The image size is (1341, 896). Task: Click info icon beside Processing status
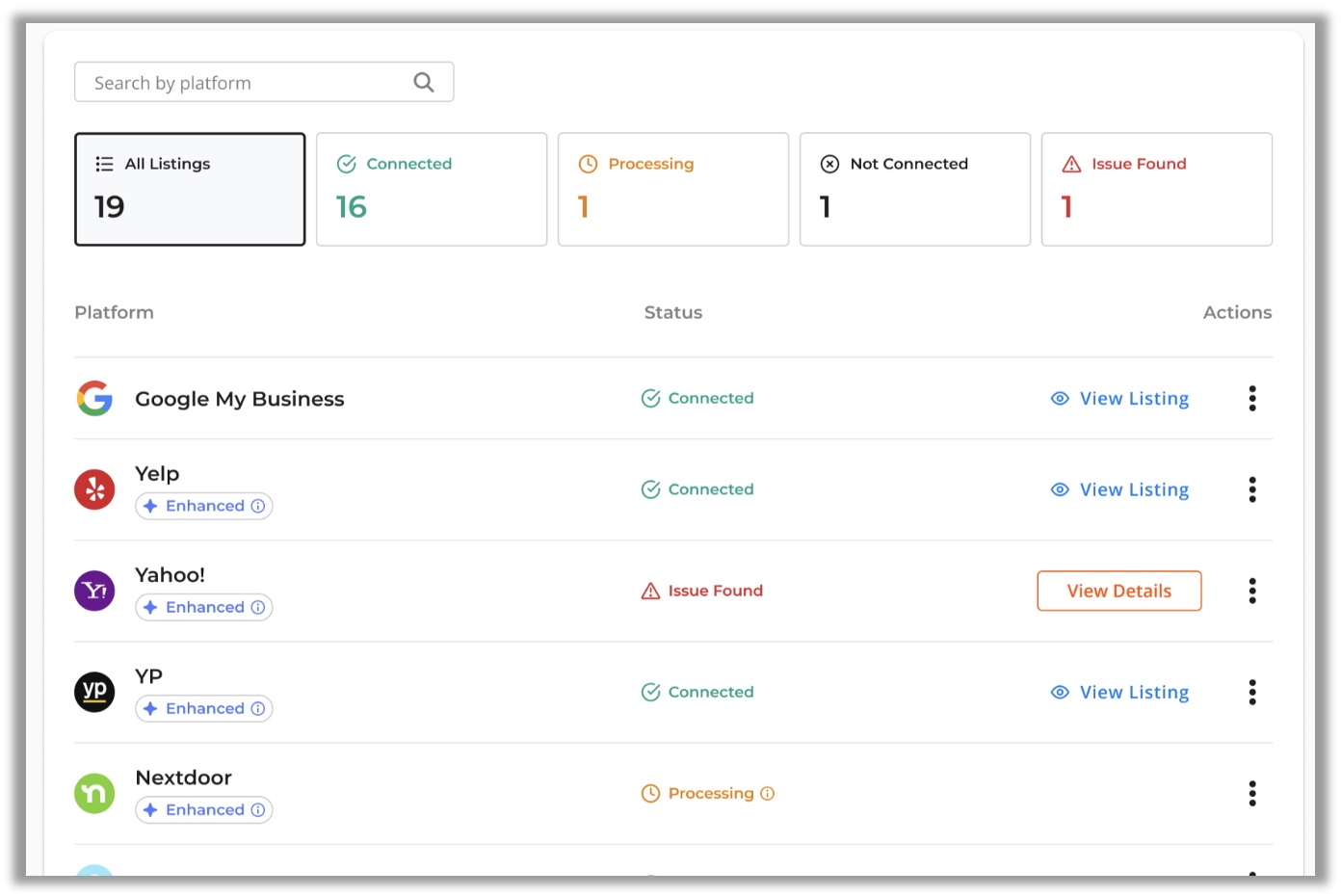(x=768, y=794)
